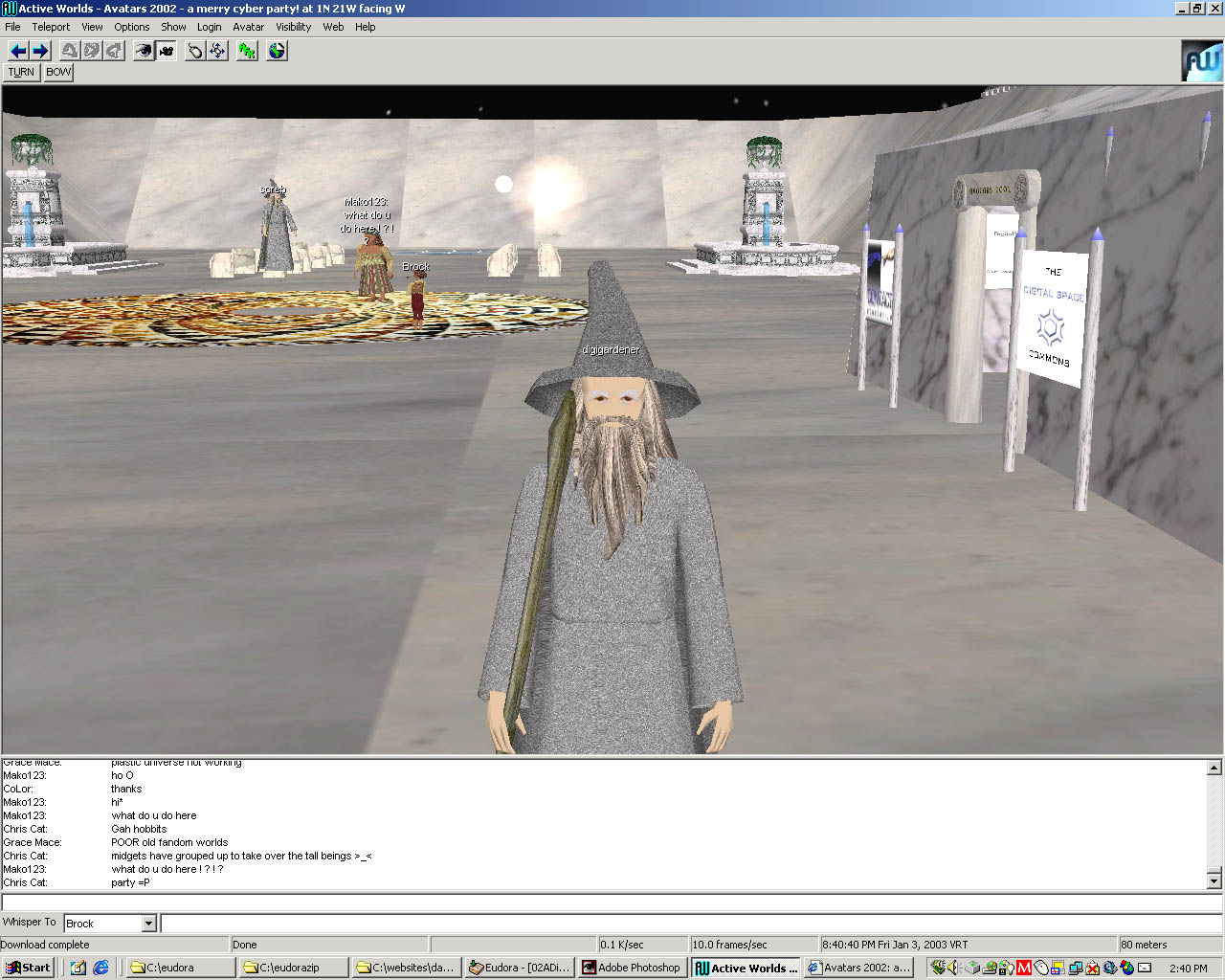Click the Internet Explorer quick launch icon
The height and width of the screenshot is (980, 1225).
(x=100, y=968)
